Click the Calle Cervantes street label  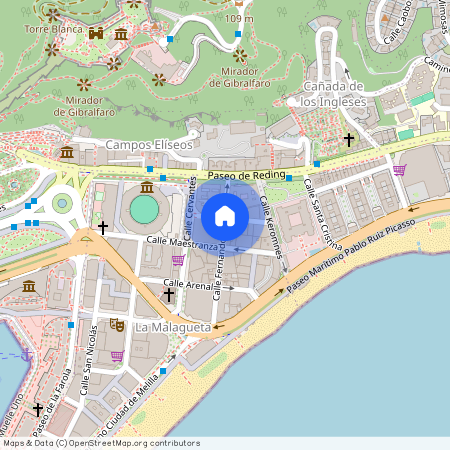click(190, 209)
